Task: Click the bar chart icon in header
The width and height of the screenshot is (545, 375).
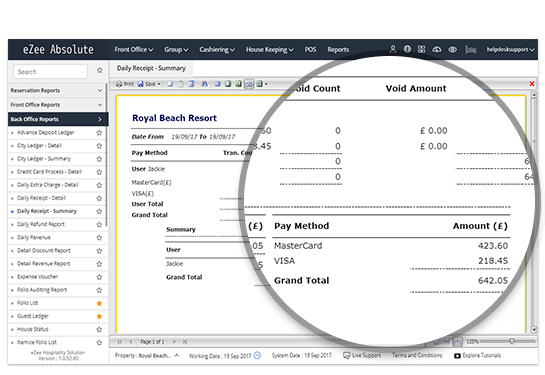Action: (471, 49)
